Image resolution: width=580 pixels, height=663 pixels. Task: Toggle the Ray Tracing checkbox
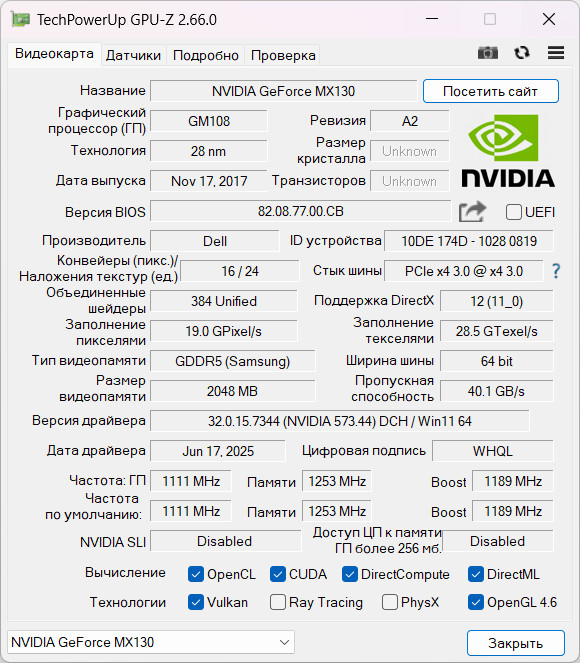[x=277, y=602]
